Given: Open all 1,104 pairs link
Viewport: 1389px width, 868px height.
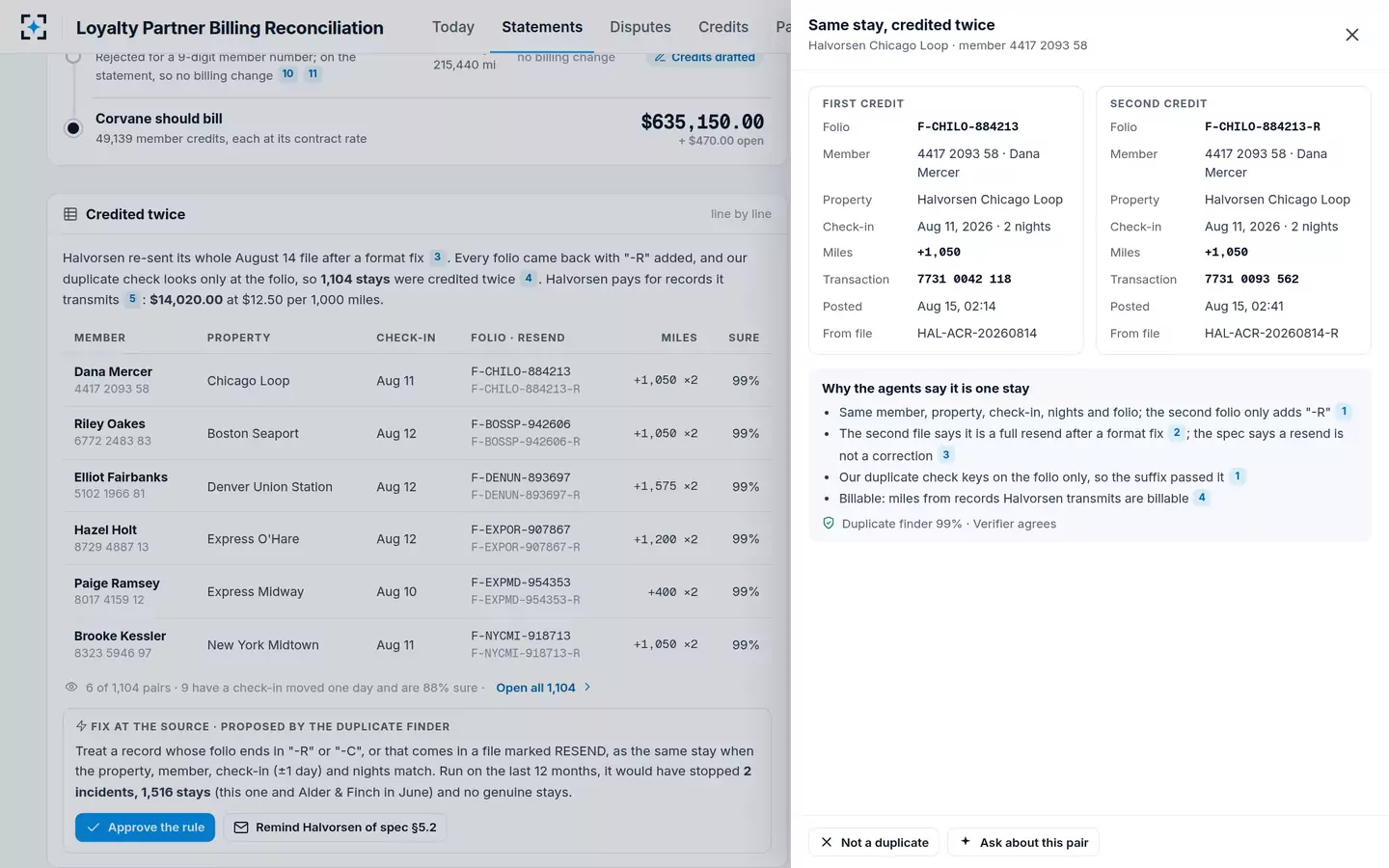Looking at the screenshot, I should (x=543, y=688).
